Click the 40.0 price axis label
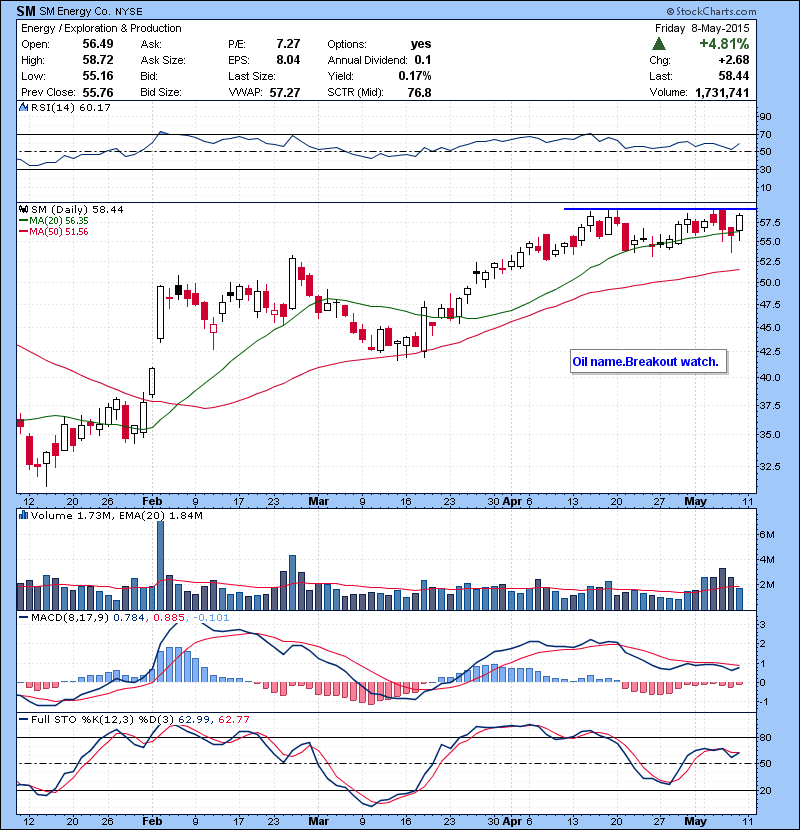This screenshot has height=830, width=800. pyautogui.click(x=770, y=378)
